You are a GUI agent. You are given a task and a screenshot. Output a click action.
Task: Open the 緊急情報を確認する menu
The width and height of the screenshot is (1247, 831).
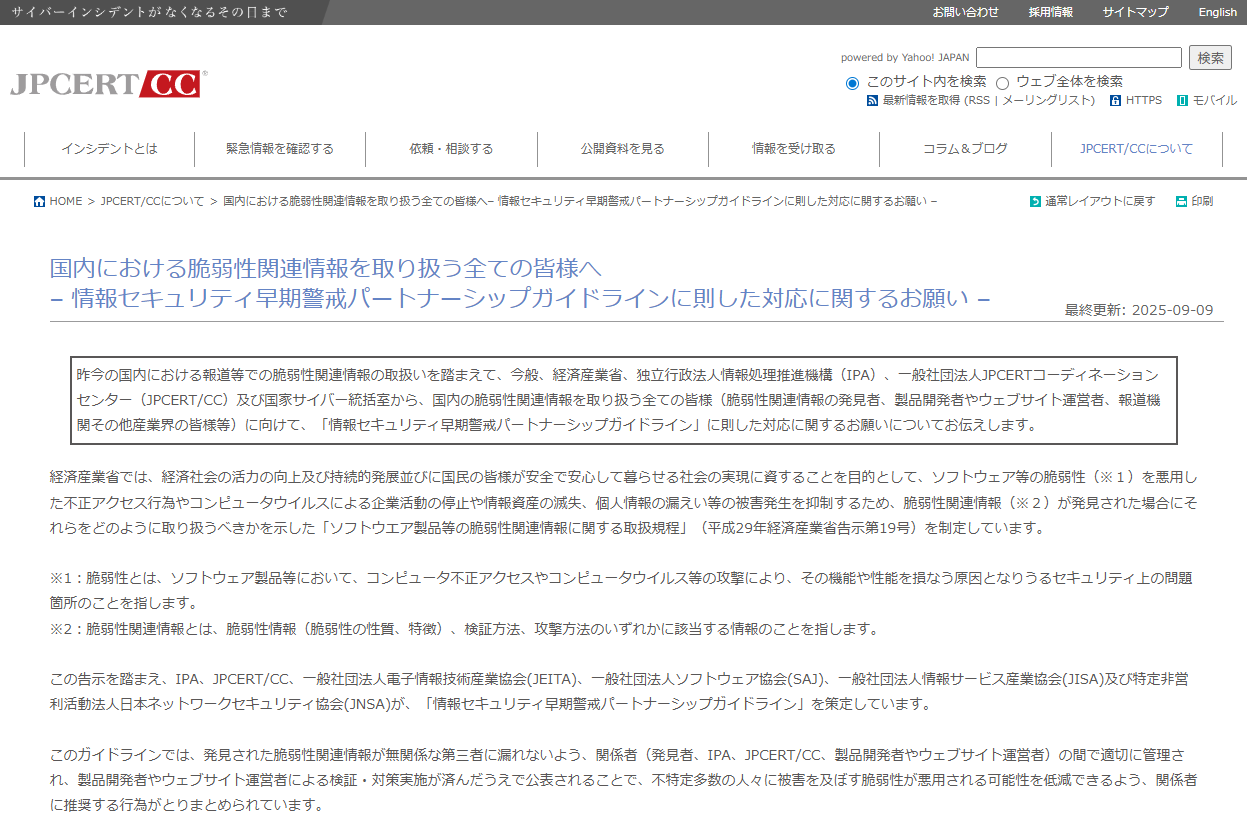[x=280, y=149]
